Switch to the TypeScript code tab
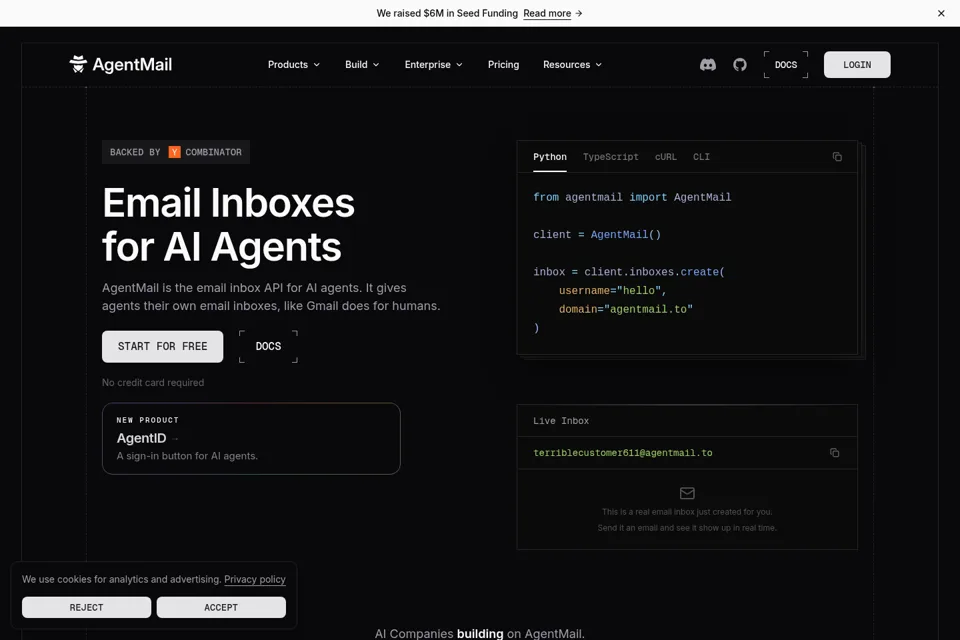Viewport: 960px width, 640px height. pos(610,157)
